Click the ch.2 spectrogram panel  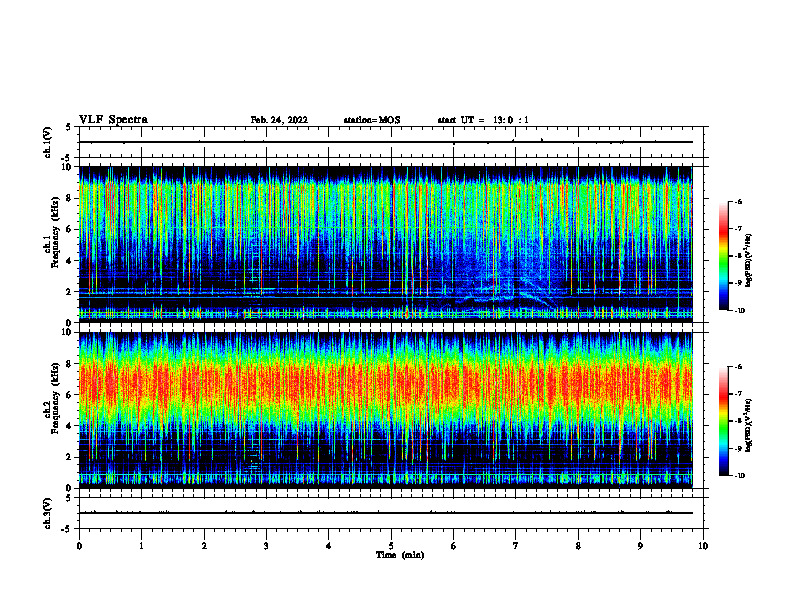click(x=385, y=410)
